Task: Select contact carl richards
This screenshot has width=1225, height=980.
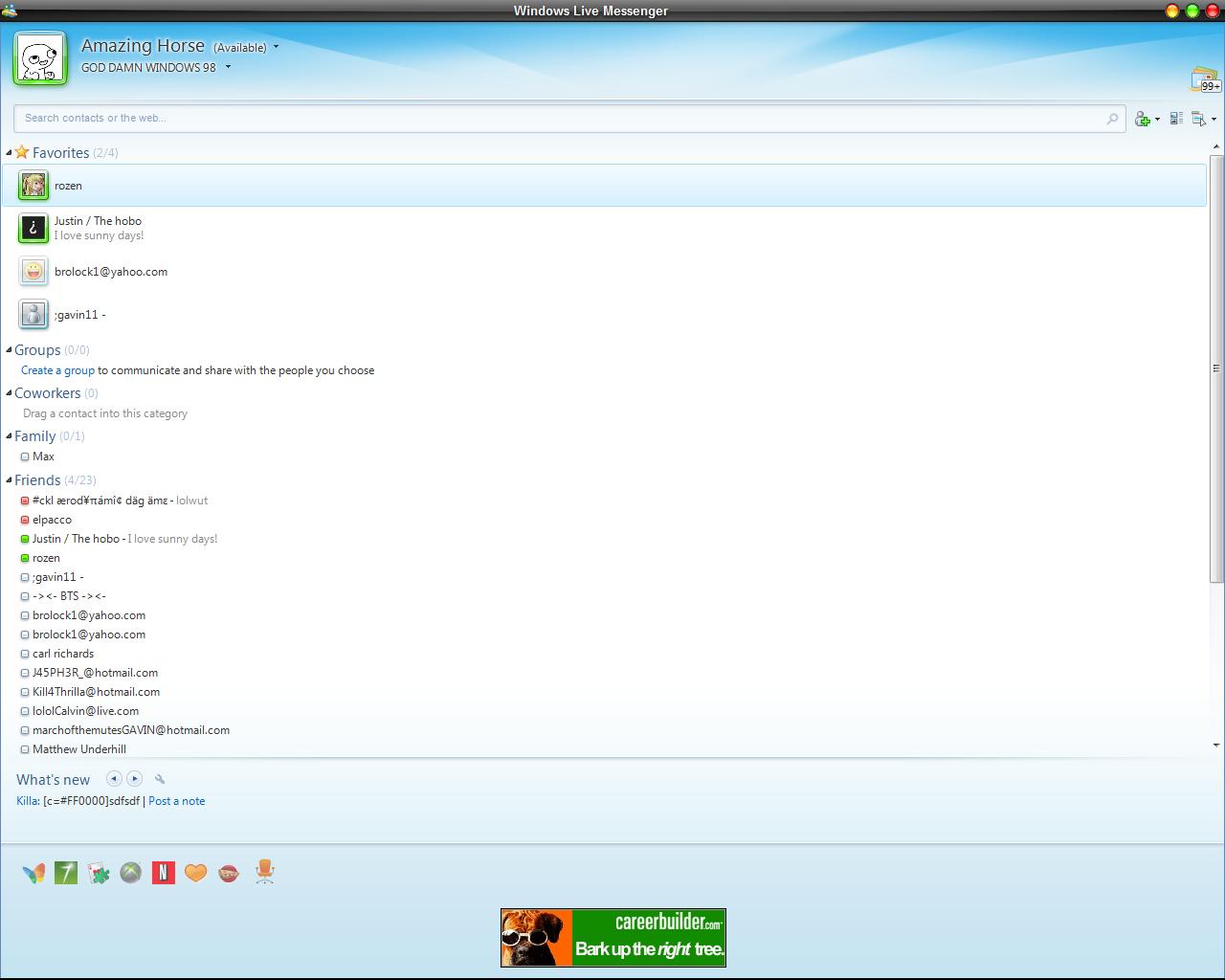Action: (63, 654)
